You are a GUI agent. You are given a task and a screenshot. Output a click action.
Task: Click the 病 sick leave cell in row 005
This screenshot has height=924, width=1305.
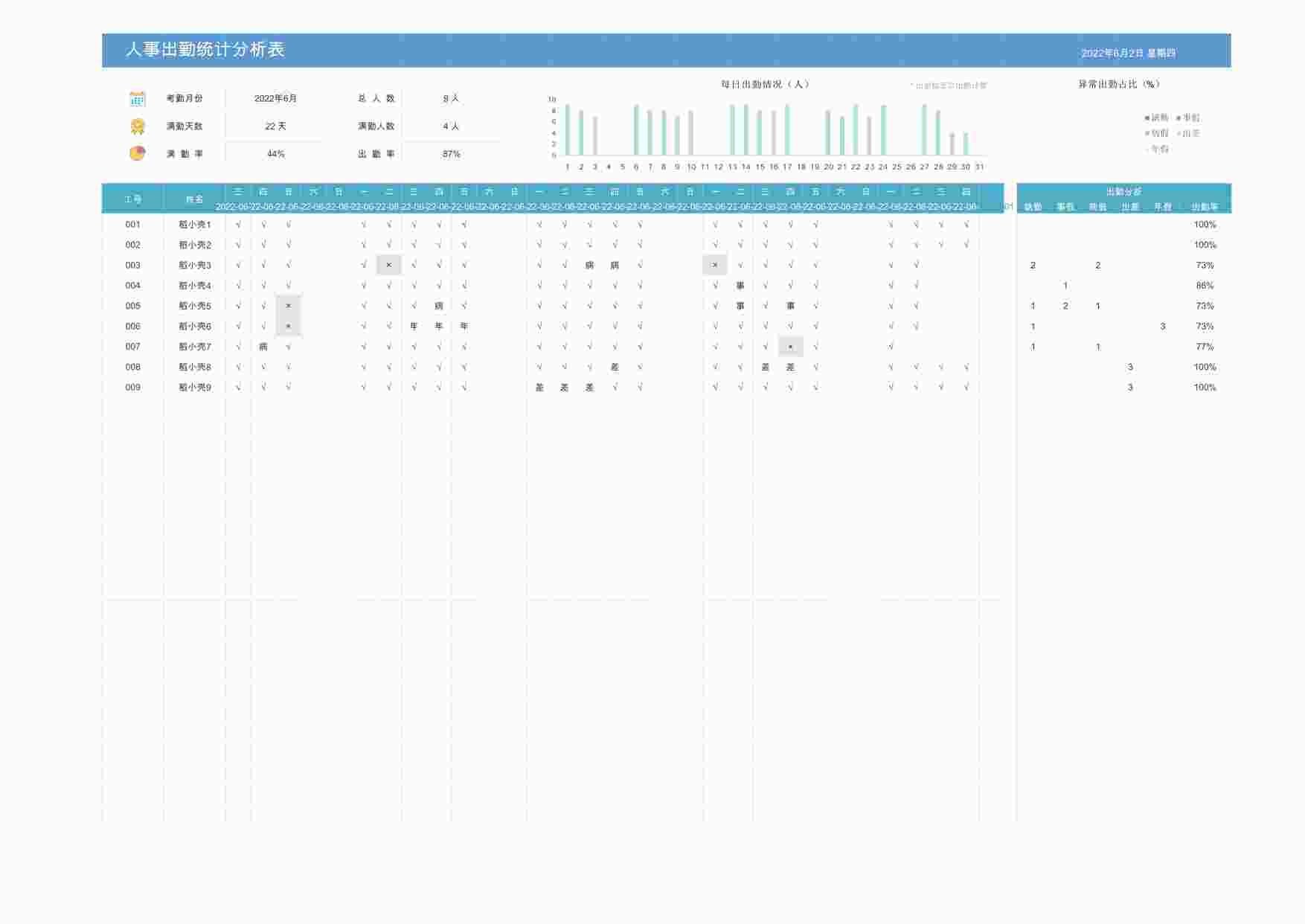click(x=439, y=306)
